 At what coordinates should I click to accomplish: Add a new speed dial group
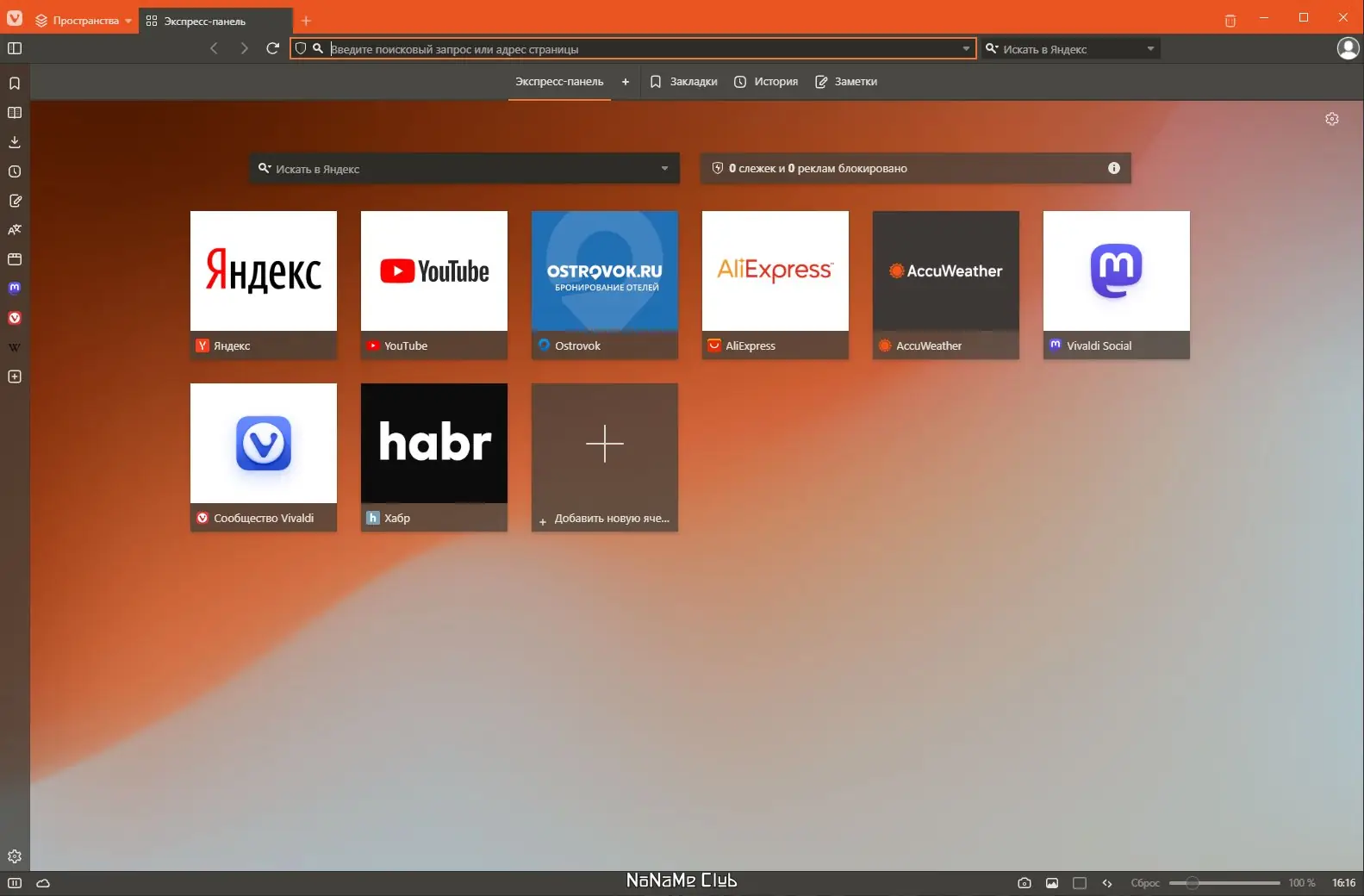[626, 82]
